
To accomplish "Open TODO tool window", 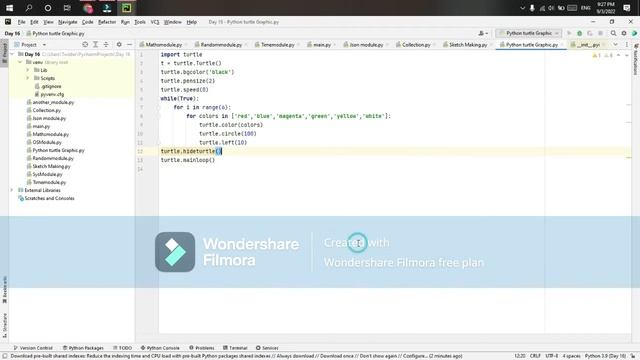I will pos(122,348).
